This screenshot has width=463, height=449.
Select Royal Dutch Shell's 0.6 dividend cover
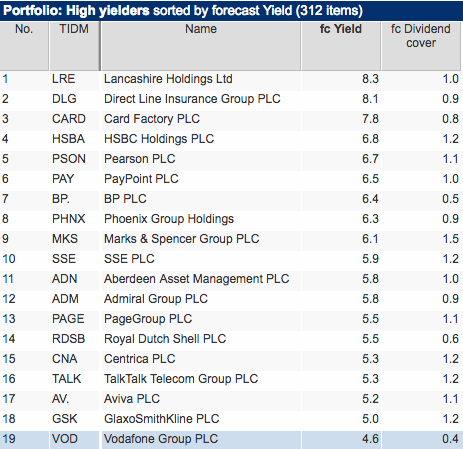coord(451,339)
